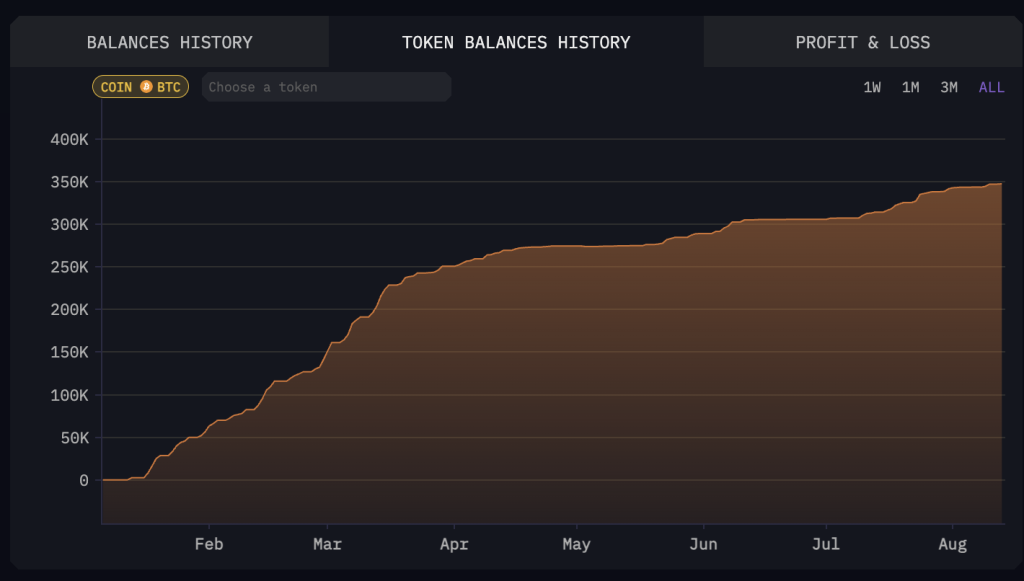
Task: Set the time range to 1W
Action: [872, 87]
